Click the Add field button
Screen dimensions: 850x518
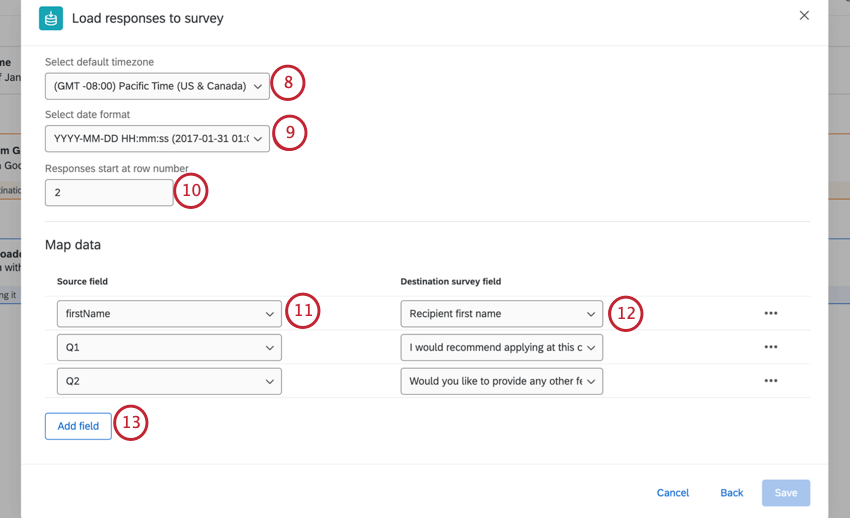[78, 426]
